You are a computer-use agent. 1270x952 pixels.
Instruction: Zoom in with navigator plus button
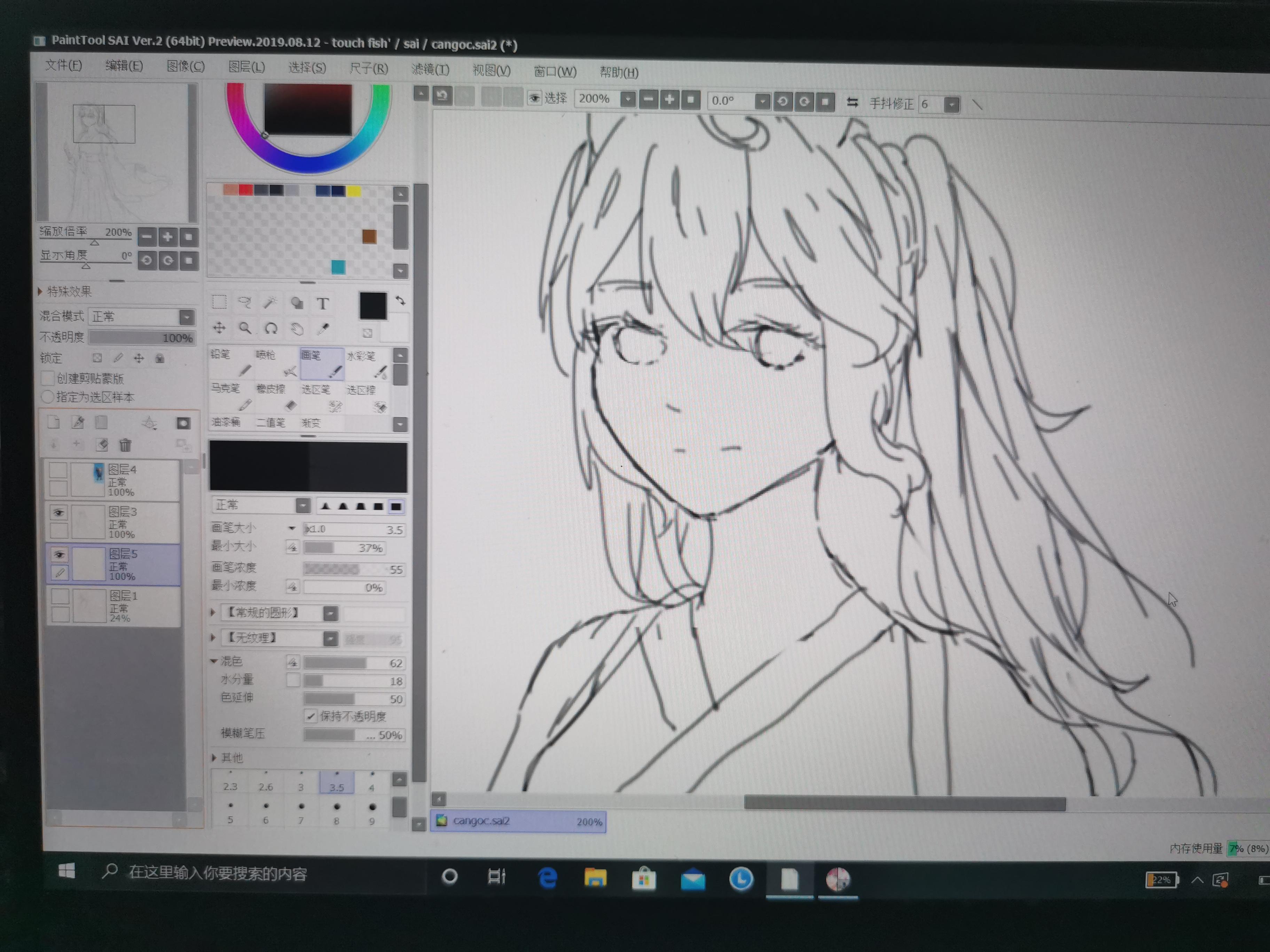pos(168,236)
